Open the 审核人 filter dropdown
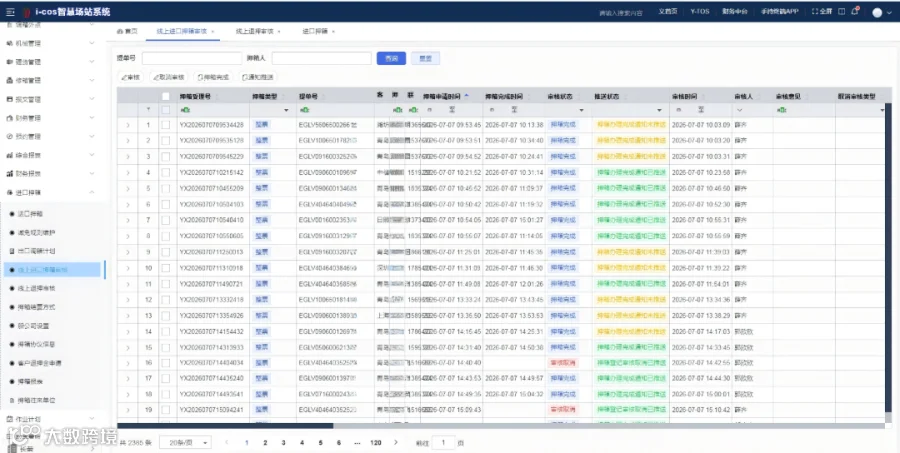 pyautogui.click(x=740, y=109)
